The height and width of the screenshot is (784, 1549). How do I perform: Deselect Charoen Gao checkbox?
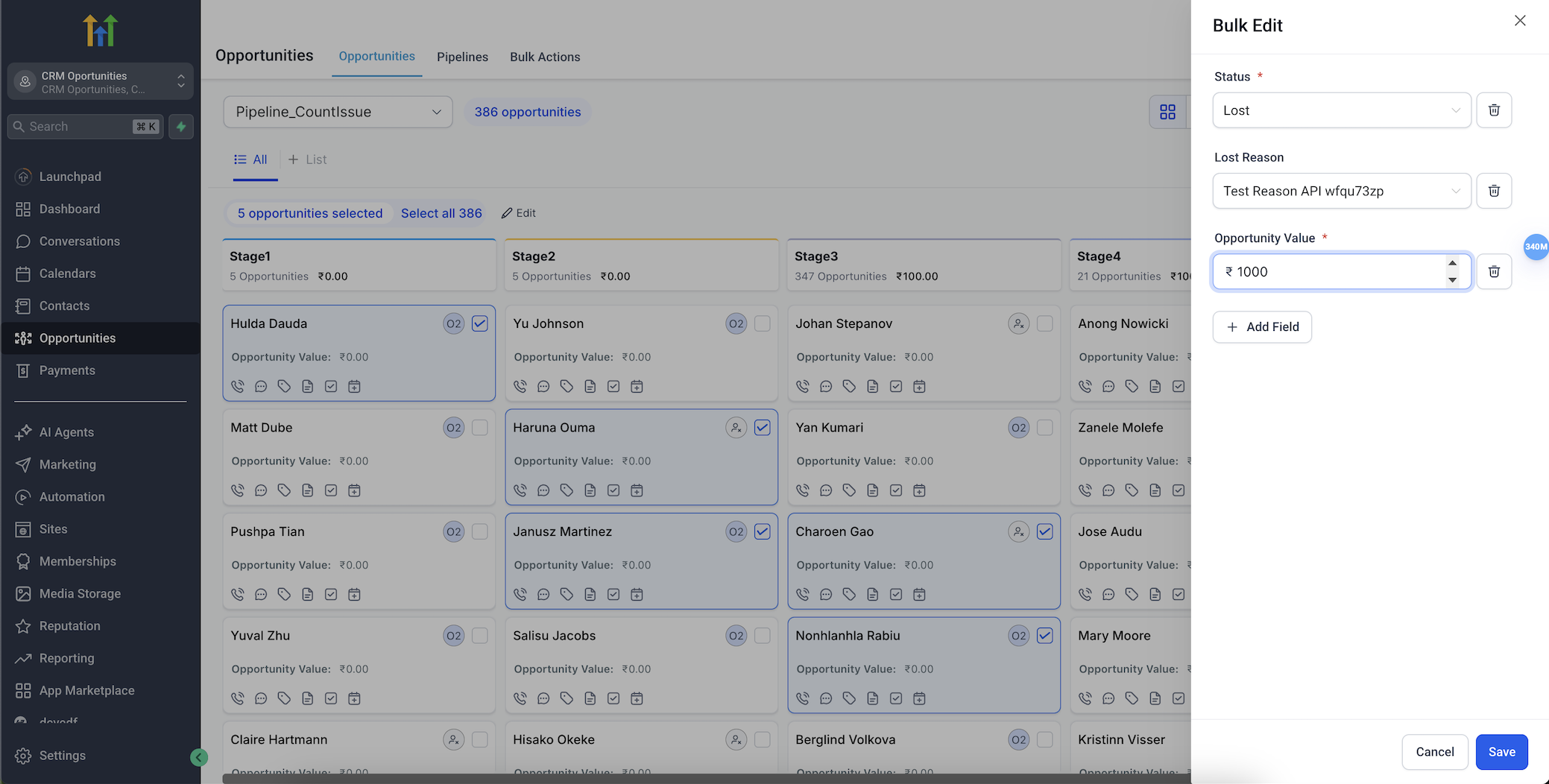1044,531
